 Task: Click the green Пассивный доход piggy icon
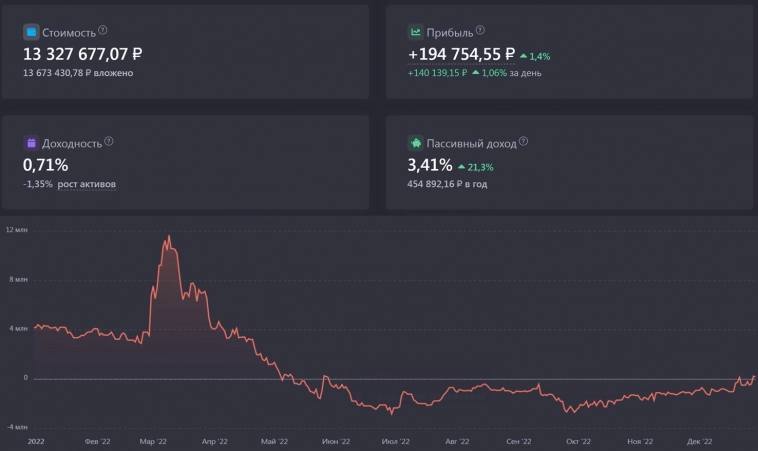(415, 143)
